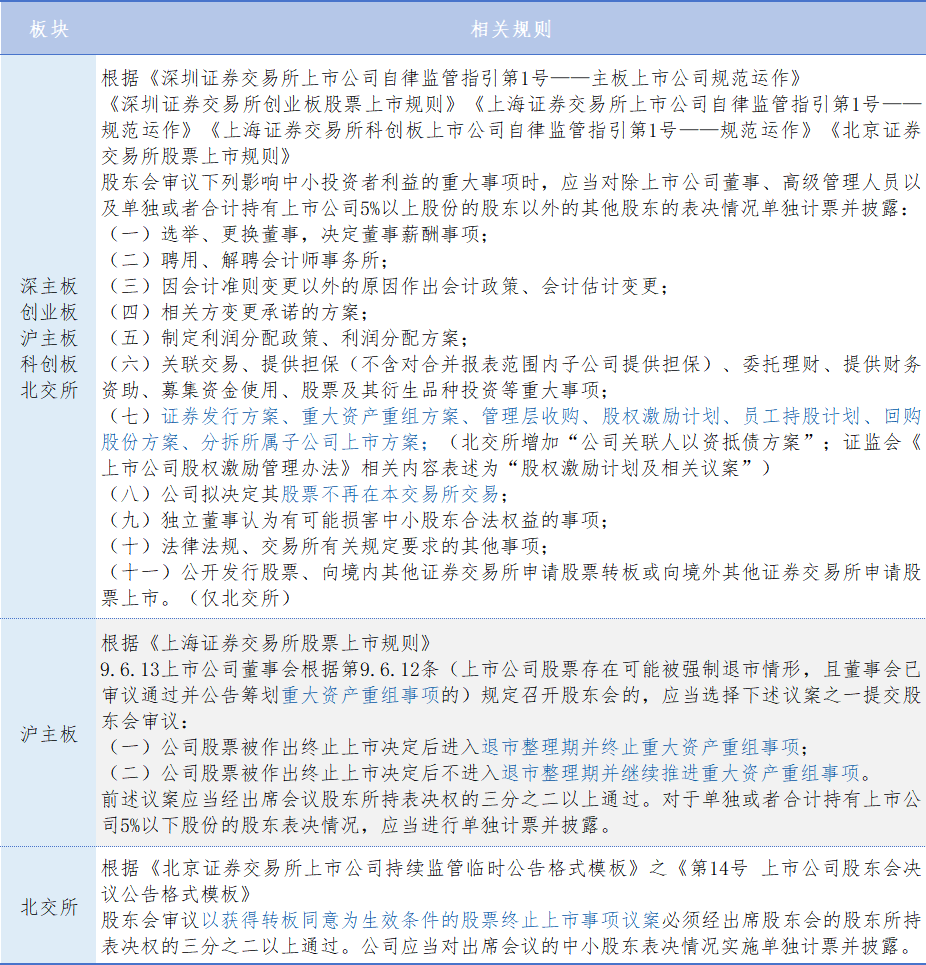Click the line starting '(六)关联交易、提供担保'

[512, 364]
